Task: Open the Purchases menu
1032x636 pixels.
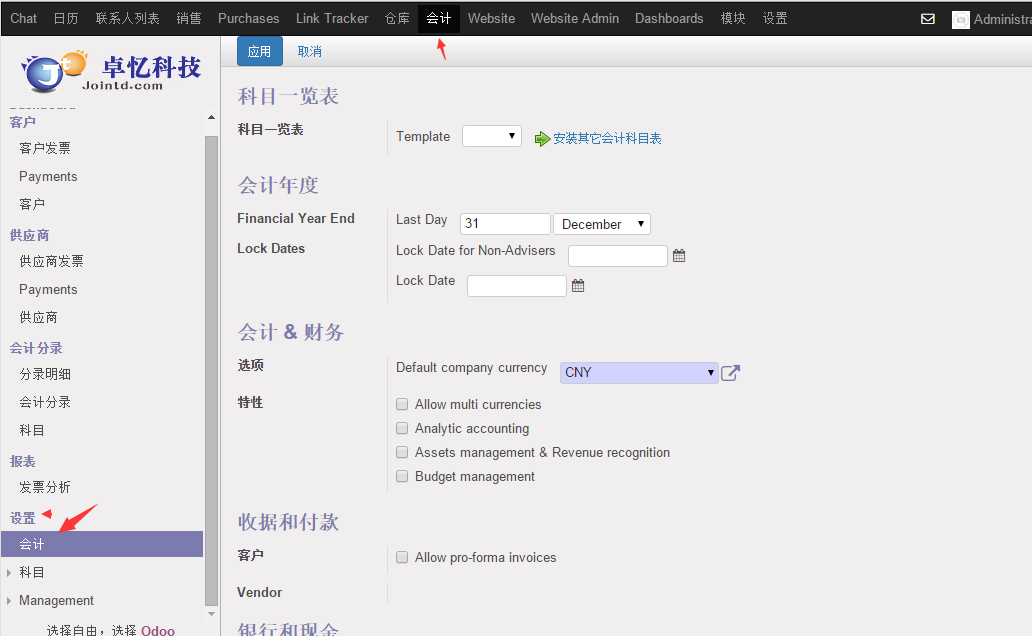Action: (x=248, y=18)
